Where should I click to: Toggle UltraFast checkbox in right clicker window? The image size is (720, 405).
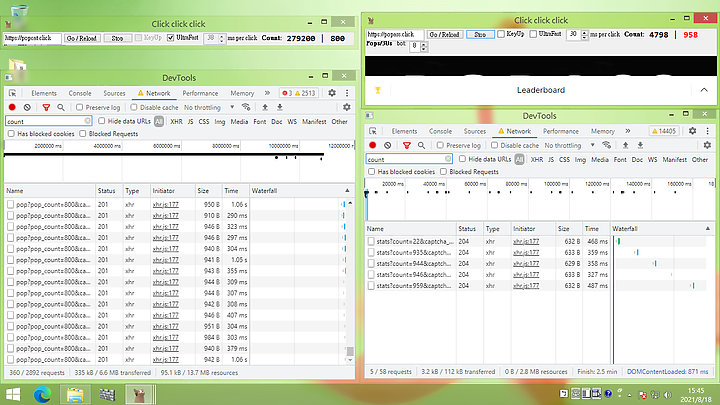533,34
